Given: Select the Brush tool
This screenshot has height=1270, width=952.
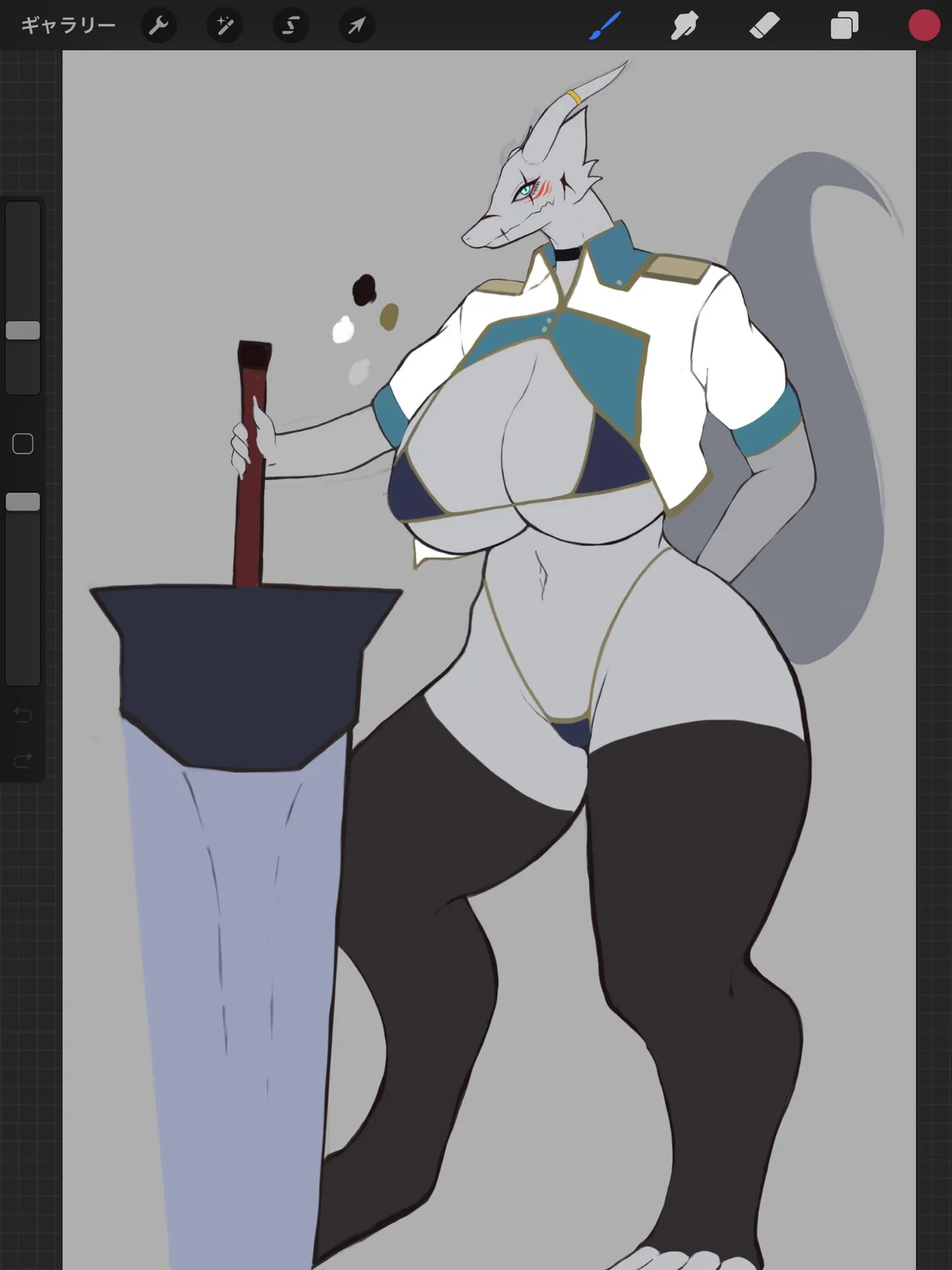Looking at the screenshot, I should click(x=605, y=26).
